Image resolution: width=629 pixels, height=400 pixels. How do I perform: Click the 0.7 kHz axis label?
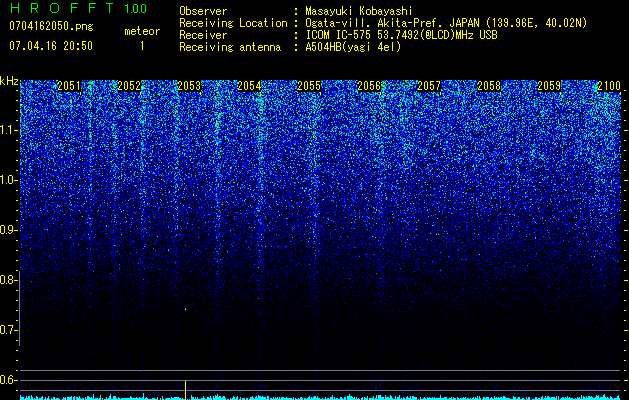point(8,330)
